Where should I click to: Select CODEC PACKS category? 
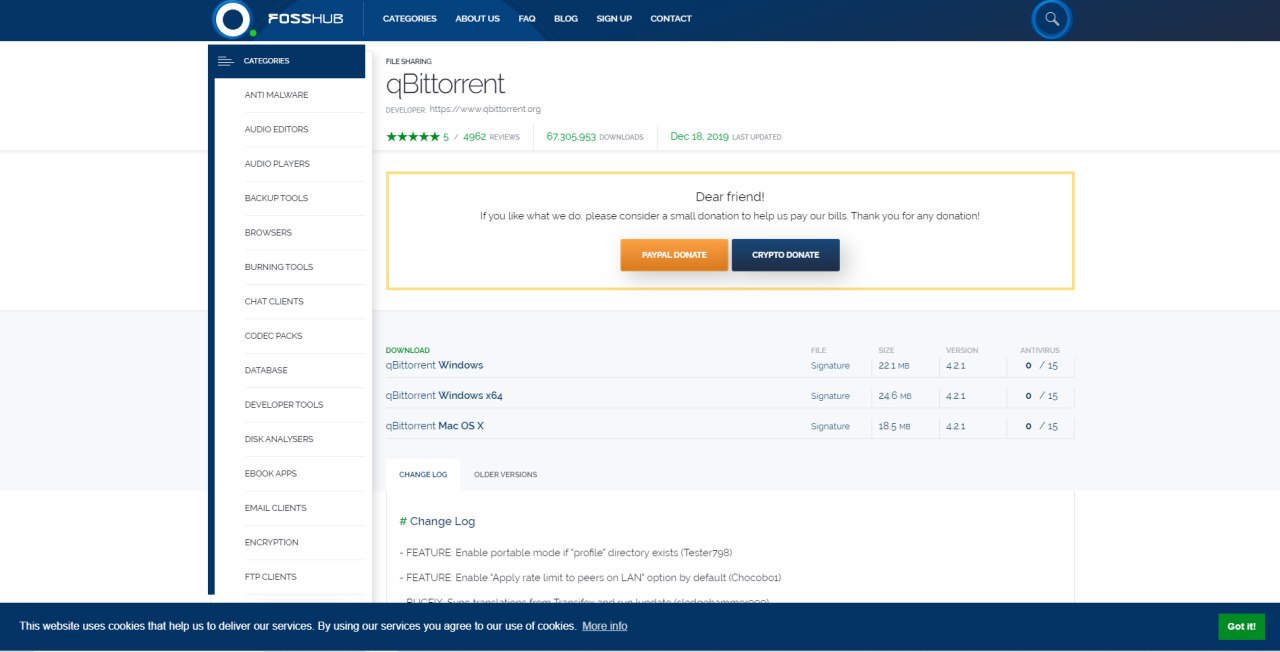pyautogui.click(x=273, y=336)
